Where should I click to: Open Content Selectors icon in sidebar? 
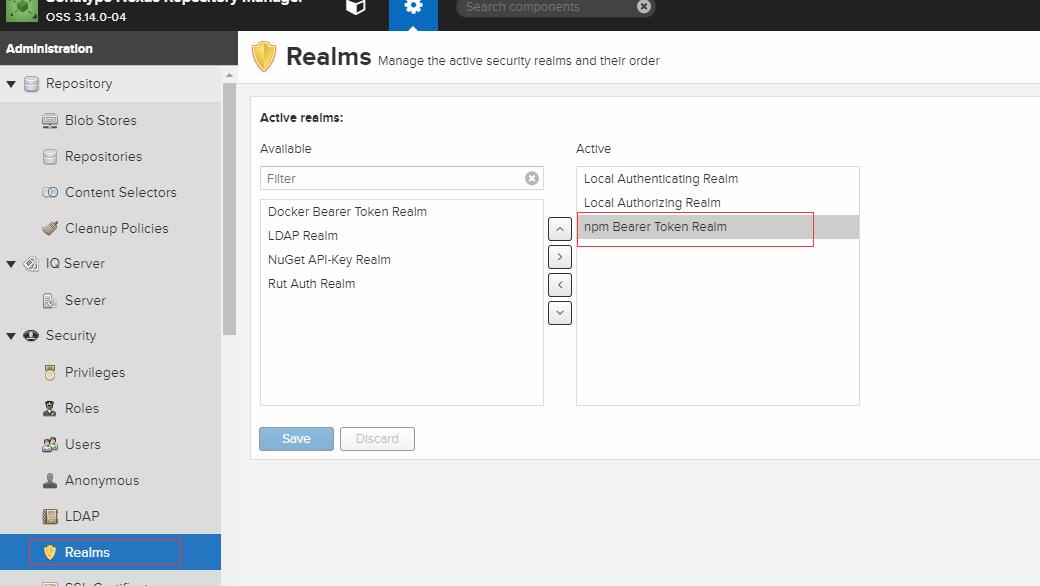[50, 192]
